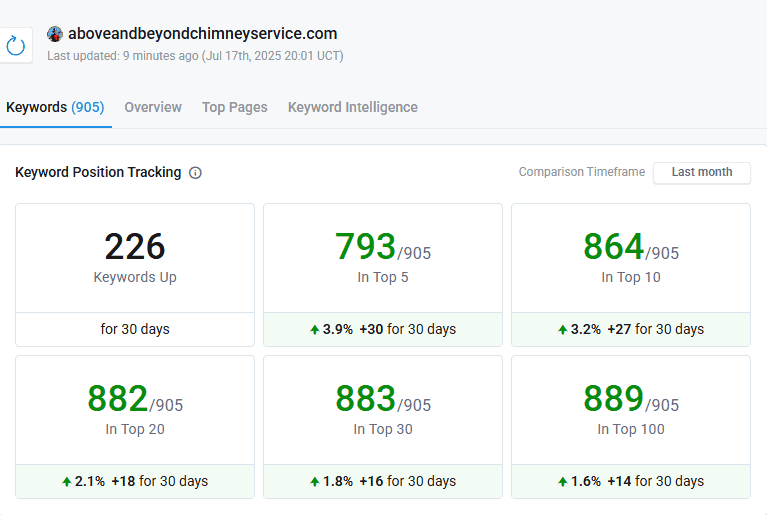Go to the Keyword Intelligence tab
The width and height of the screenshot is (767, 515).
[352, 107]
